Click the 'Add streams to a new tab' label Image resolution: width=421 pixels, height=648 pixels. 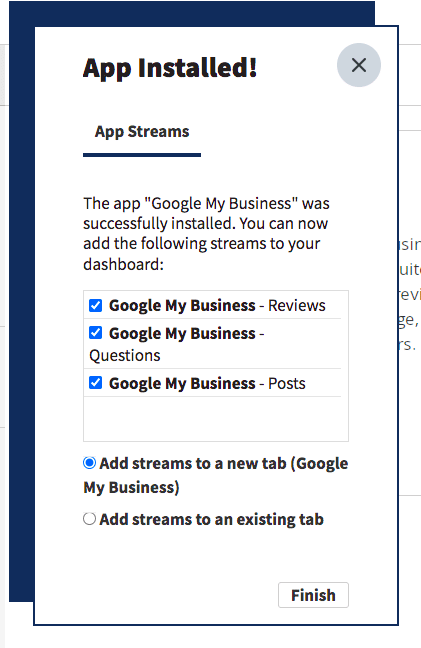(x=216, y=475)
